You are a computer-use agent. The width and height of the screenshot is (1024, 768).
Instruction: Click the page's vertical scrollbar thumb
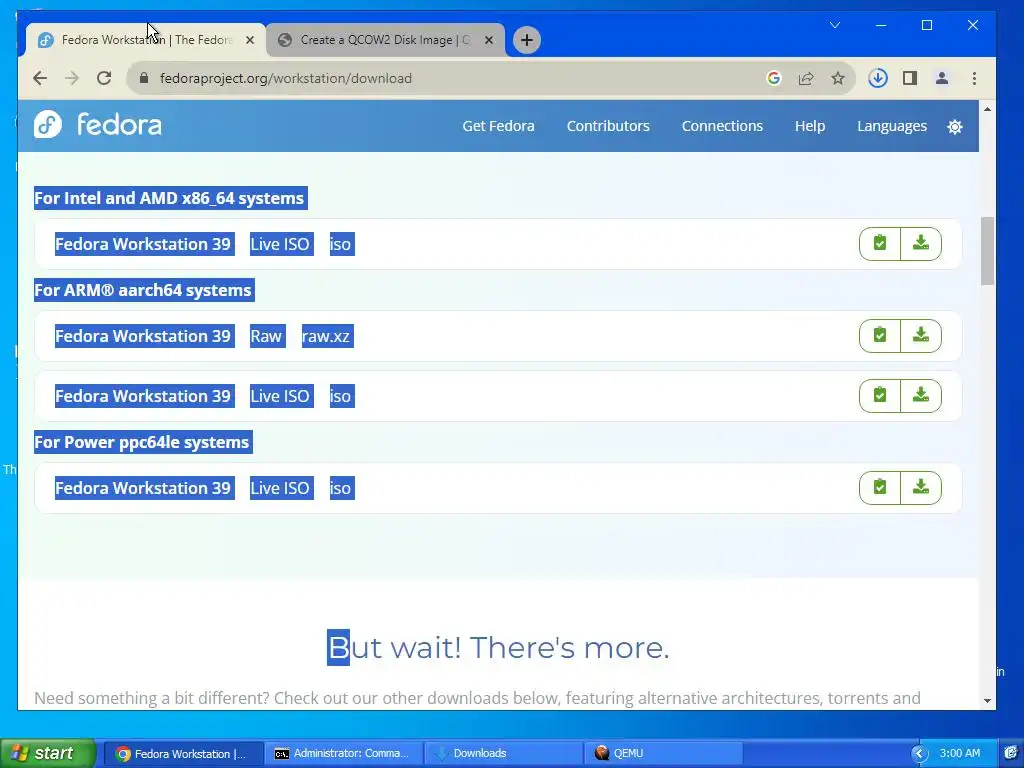pos(987,251)
